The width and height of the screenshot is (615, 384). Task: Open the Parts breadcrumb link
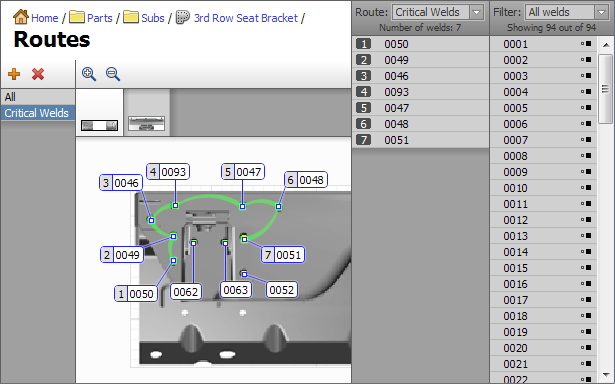(100, 18)
